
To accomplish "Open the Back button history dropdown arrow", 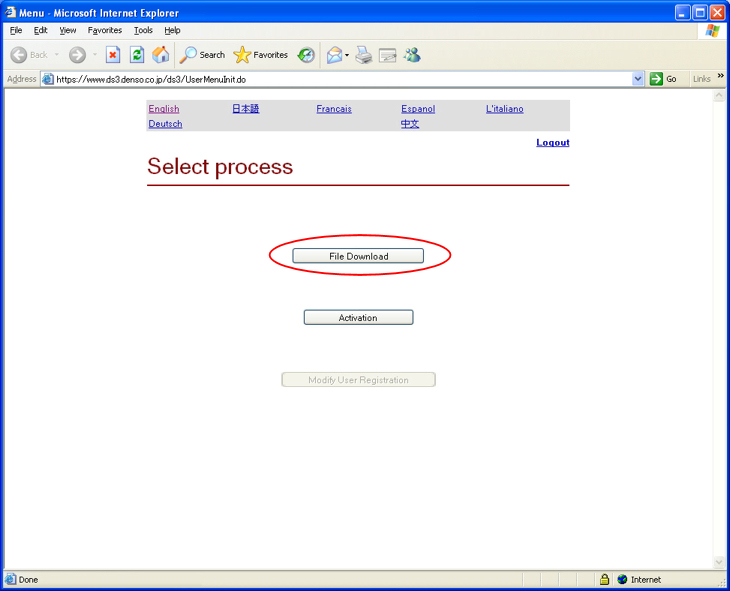I will coord(57,55).
